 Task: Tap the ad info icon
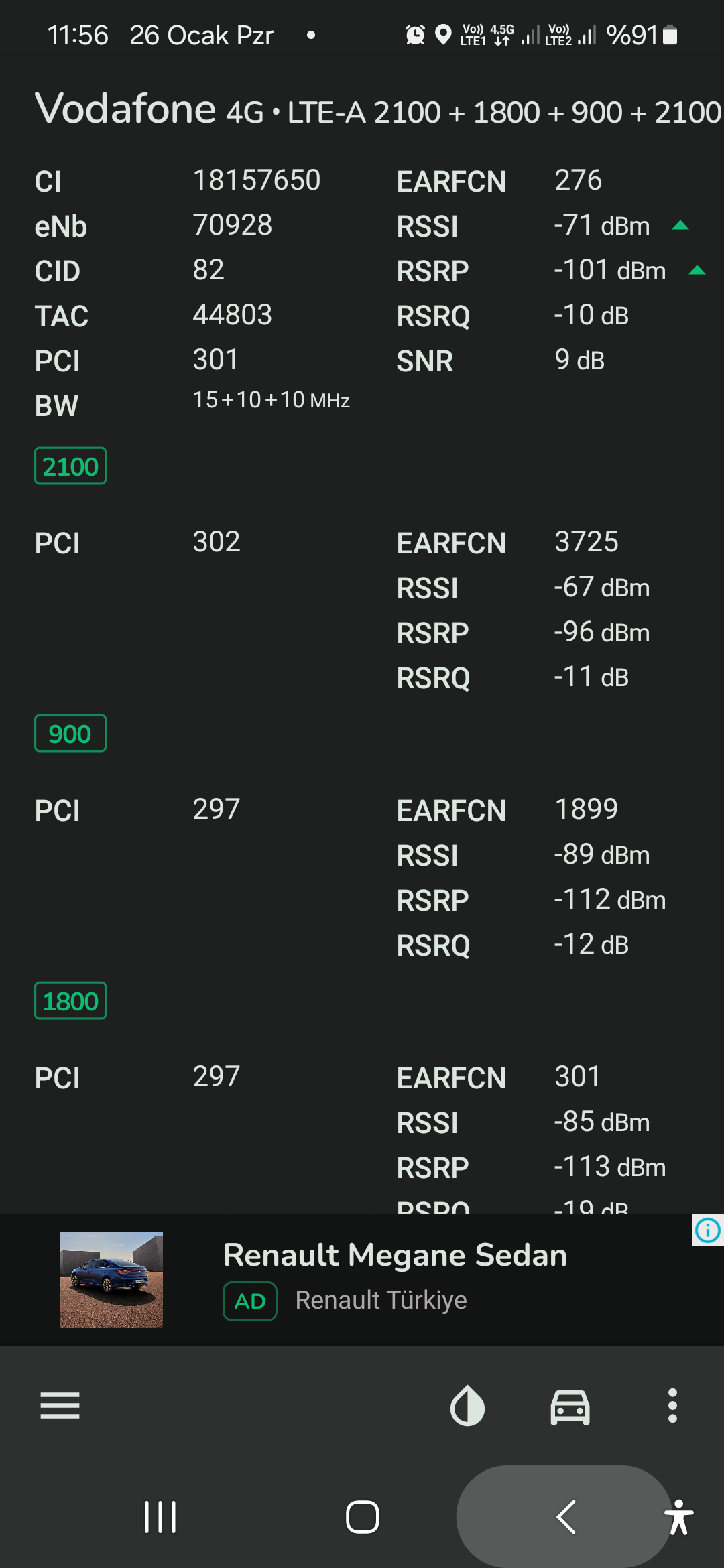[708, 1230]
